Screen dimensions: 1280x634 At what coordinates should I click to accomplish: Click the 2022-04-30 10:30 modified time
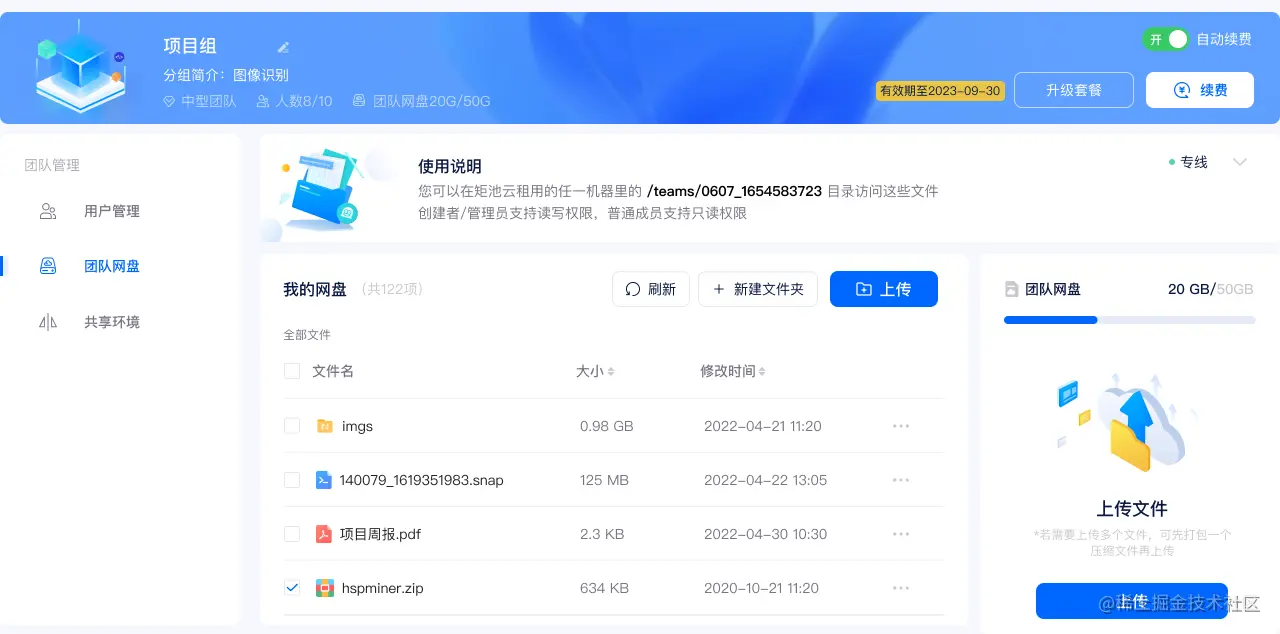766,534
